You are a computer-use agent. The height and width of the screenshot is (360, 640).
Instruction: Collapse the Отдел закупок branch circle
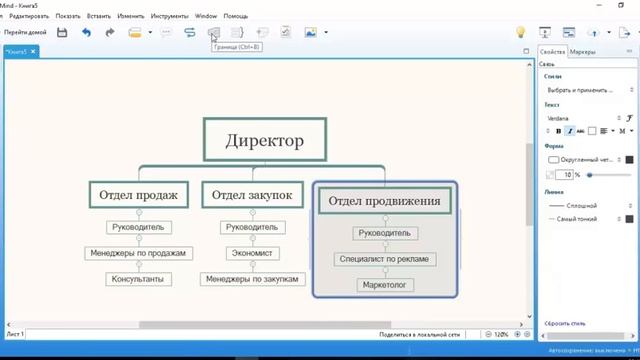(x=253, y=213)
